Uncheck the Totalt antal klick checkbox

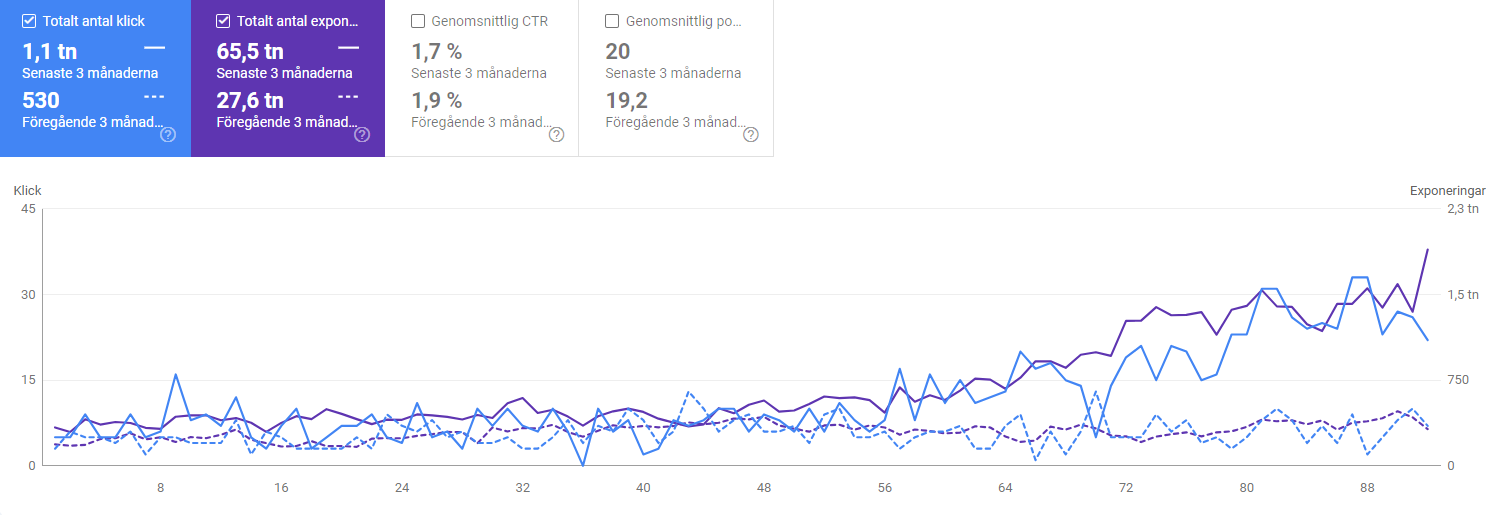[x=29, y=21]
